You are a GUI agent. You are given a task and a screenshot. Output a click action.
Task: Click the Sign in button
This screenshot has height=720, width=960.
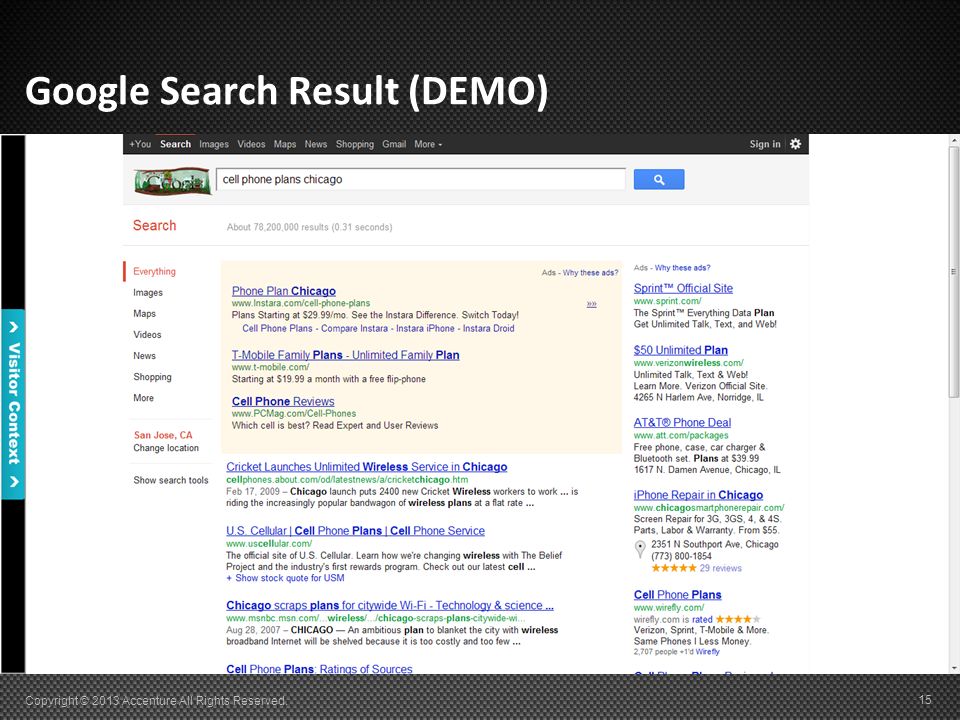pos(765,144)
